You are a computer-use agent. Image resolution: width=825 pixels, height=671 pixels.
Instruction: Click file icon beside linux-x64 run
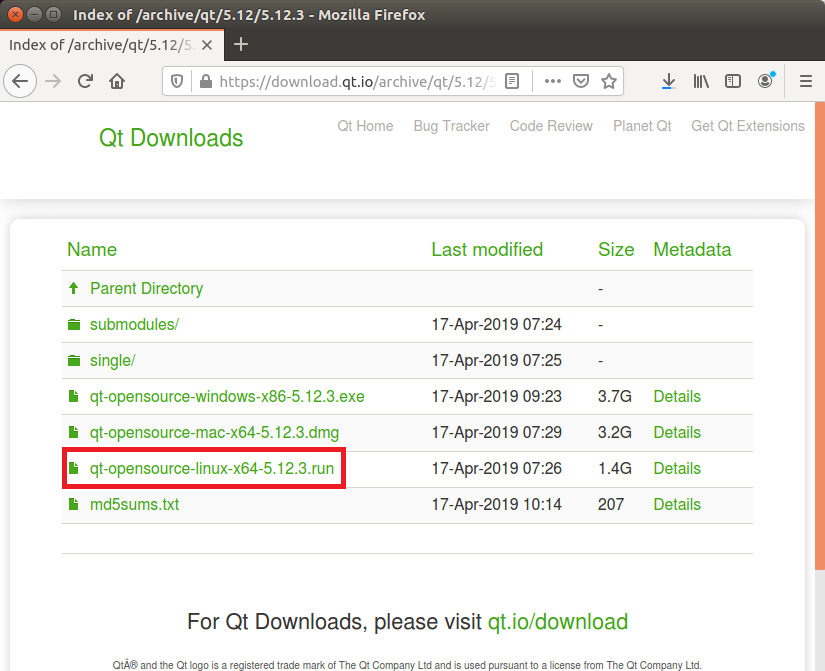pos(74,468)
